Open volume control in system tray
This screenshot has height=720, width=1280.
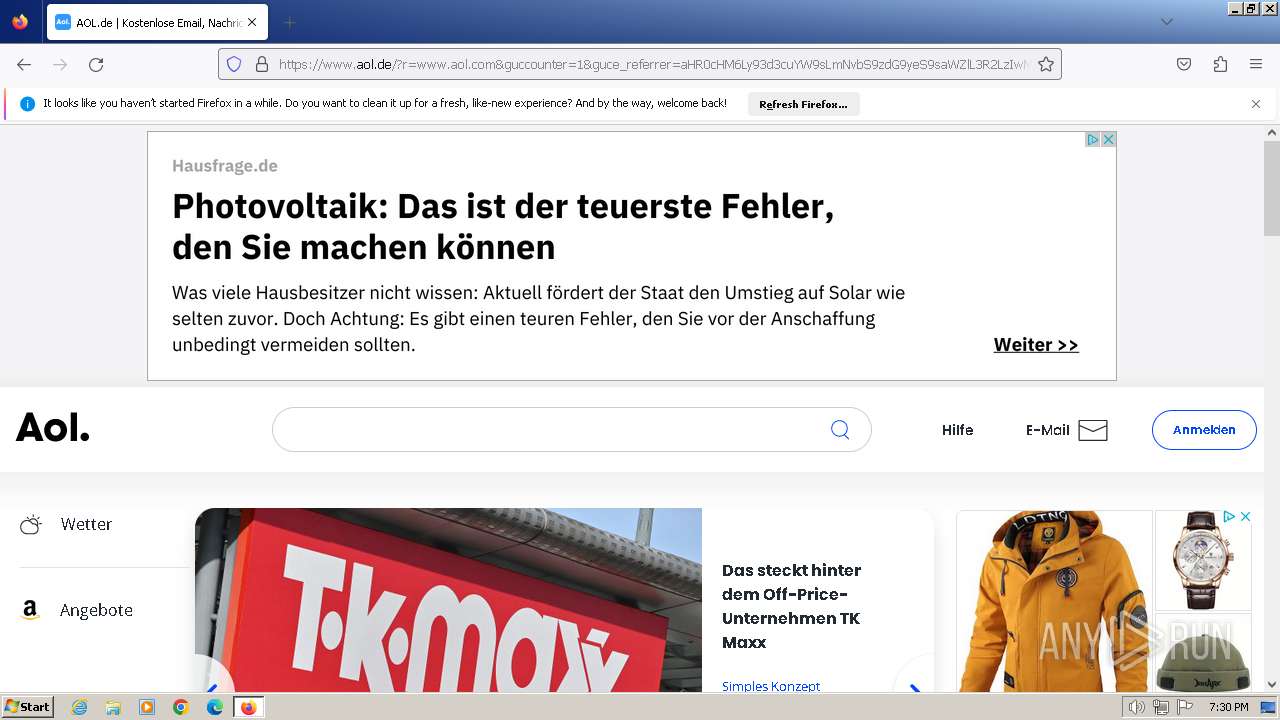pos(1137,707)
